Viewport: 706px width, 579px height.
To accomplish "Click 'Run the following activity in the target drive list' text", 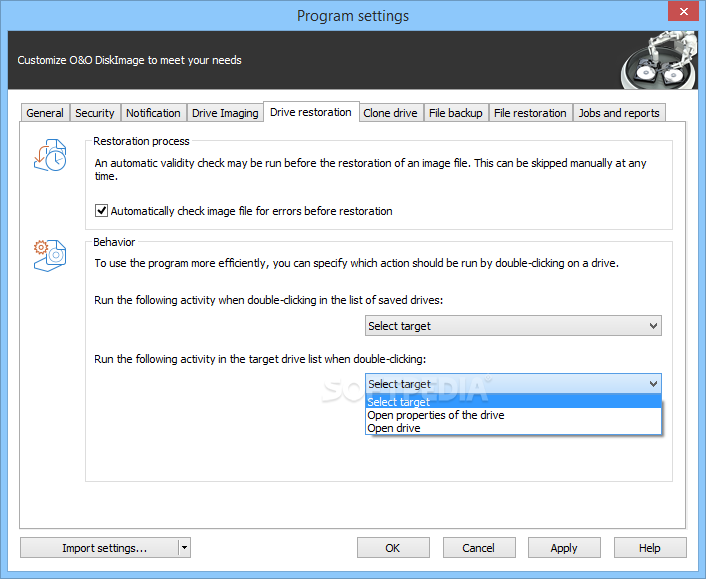I will point(260,359).
